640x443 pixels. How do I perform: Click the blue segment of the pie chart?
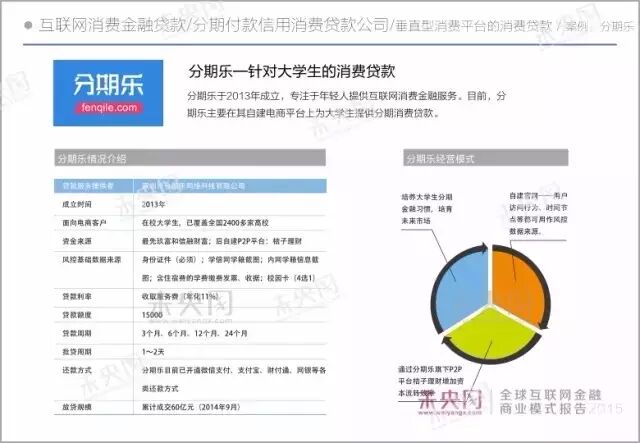pyautogui.click(x=463, y=288)
